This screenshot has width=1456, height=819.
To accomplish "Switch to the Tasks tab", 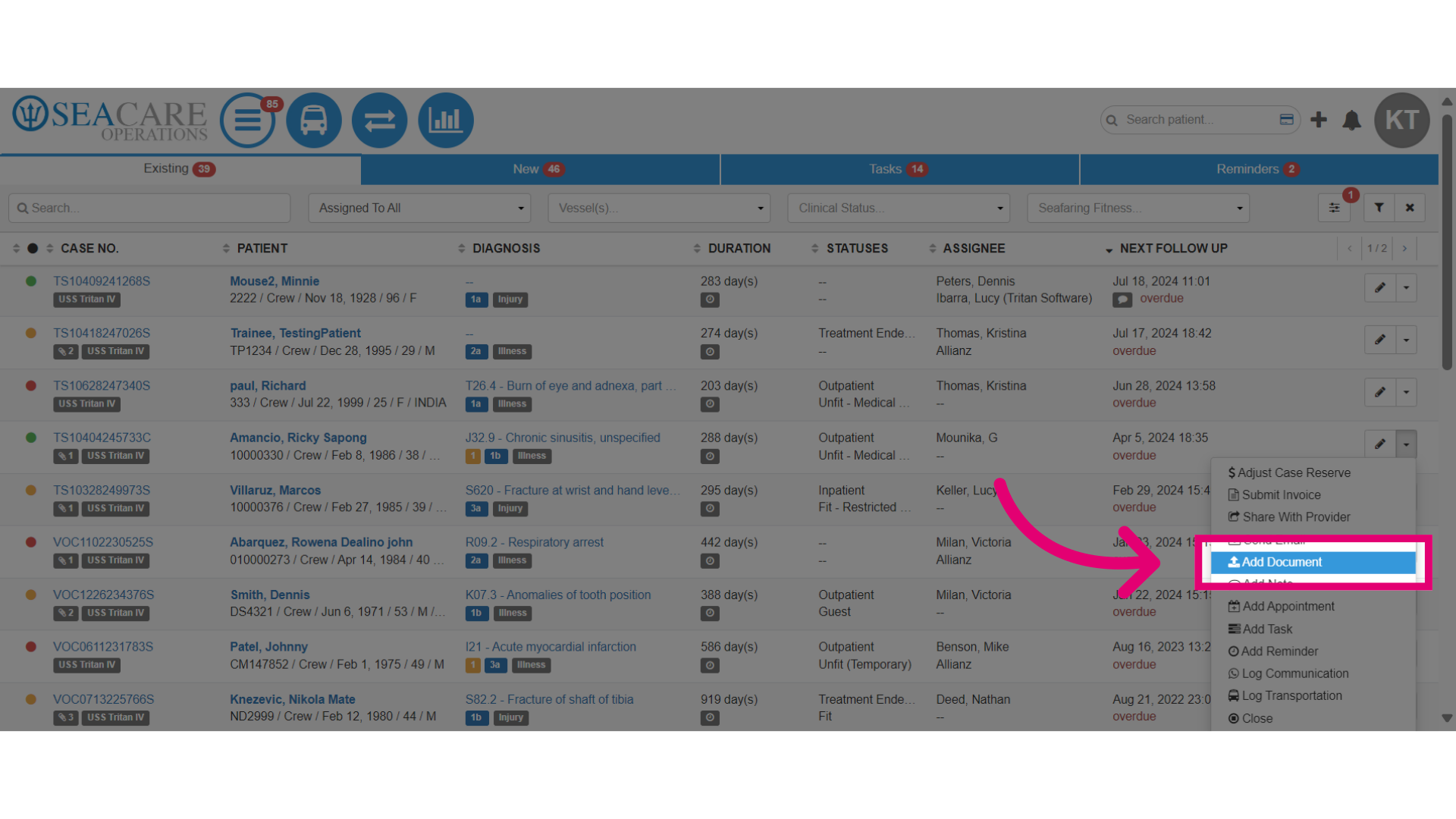I will click(x=899, y=169).
